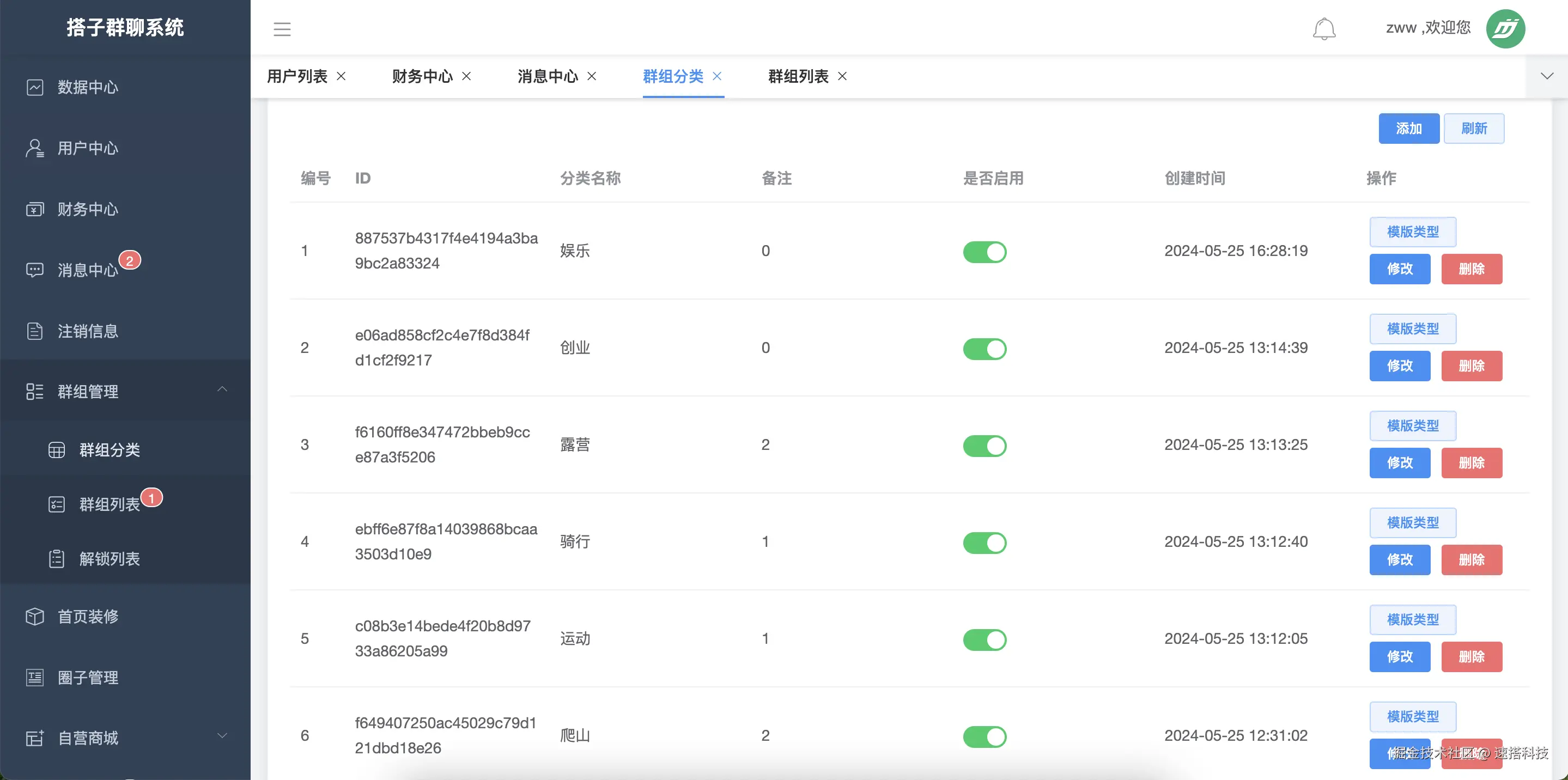Switch to the 群组列表 tab
The image size is (1568, 780).
pyautogui.click(x=798, y=76)
